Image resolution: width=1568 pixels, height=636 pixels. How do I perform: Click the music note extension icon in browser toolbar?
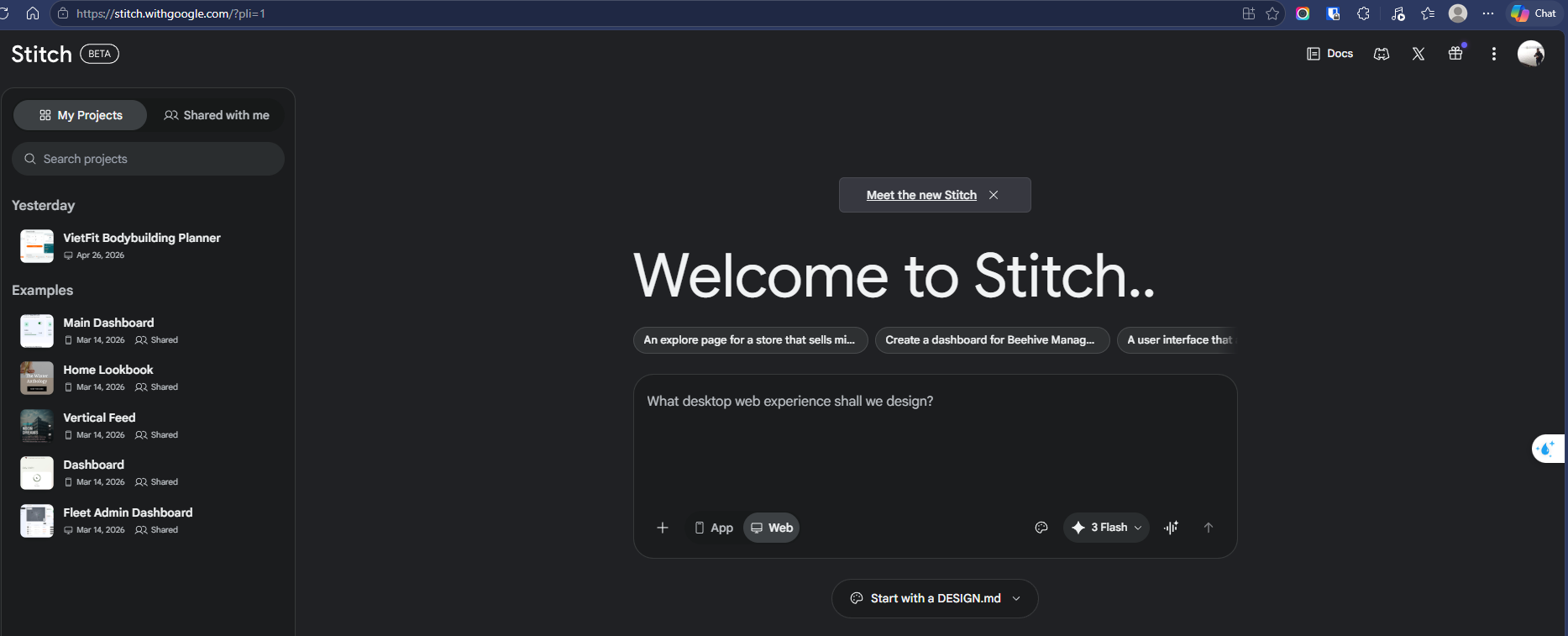coord(1398,13)
